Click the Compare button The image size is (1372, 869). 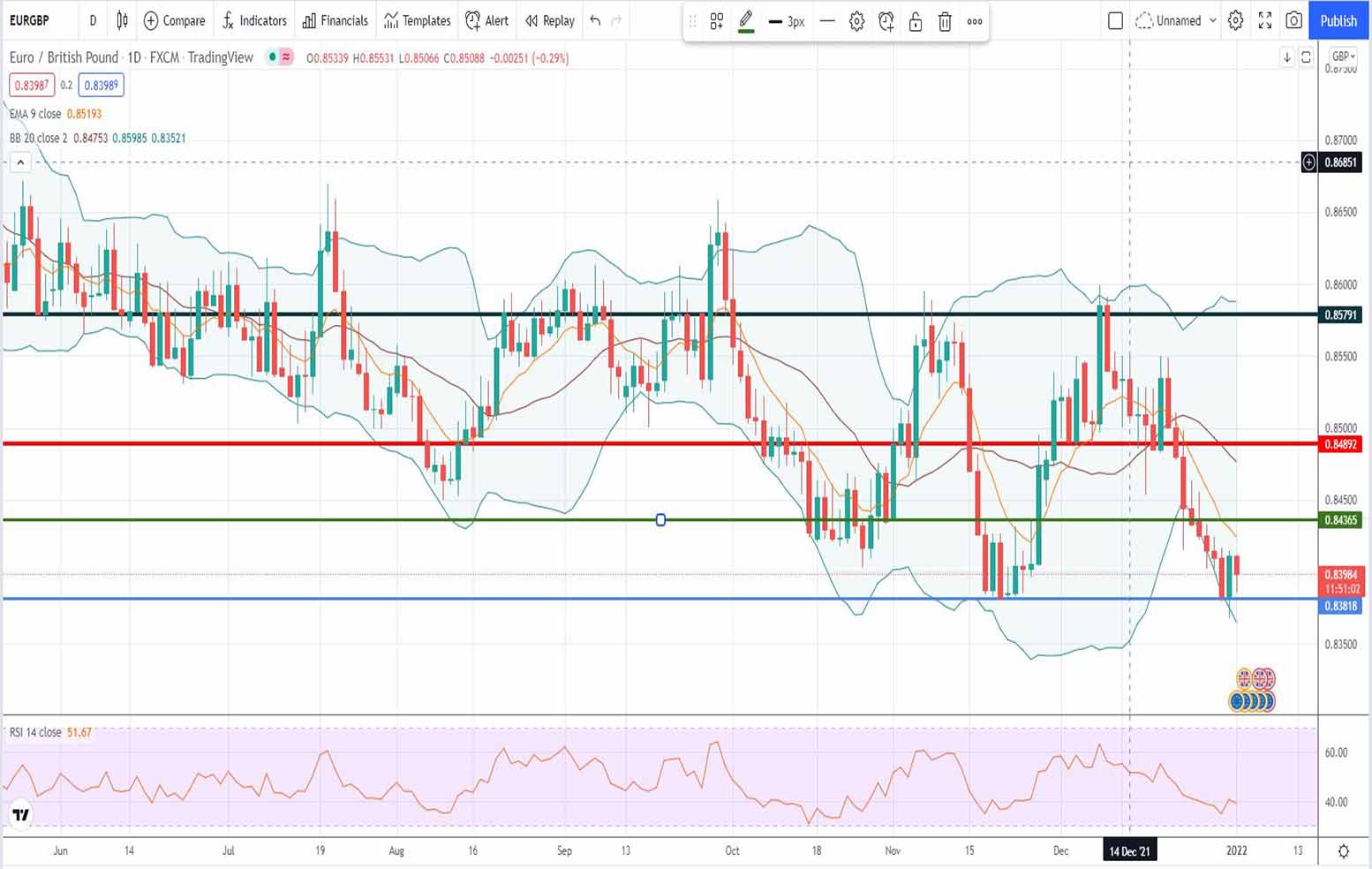pos(174,20)
